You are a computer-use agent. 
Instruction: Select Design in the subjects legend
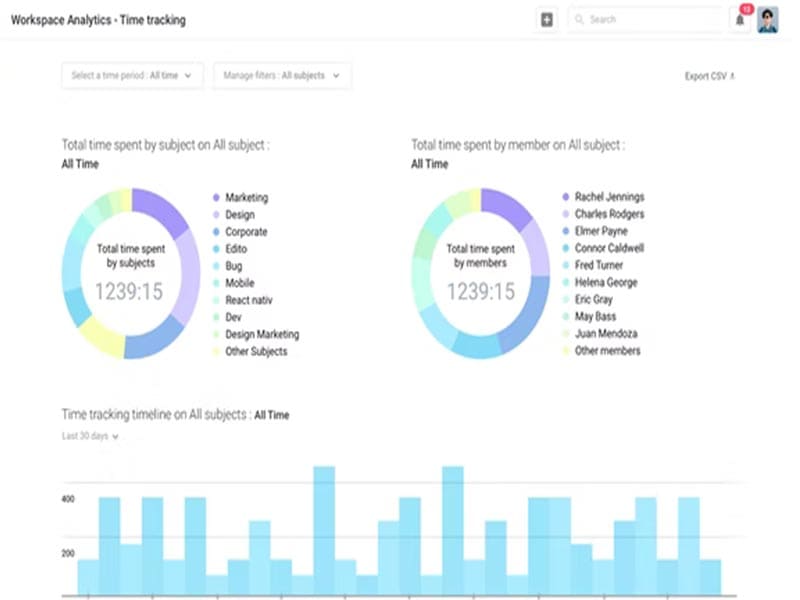[240, 215]
